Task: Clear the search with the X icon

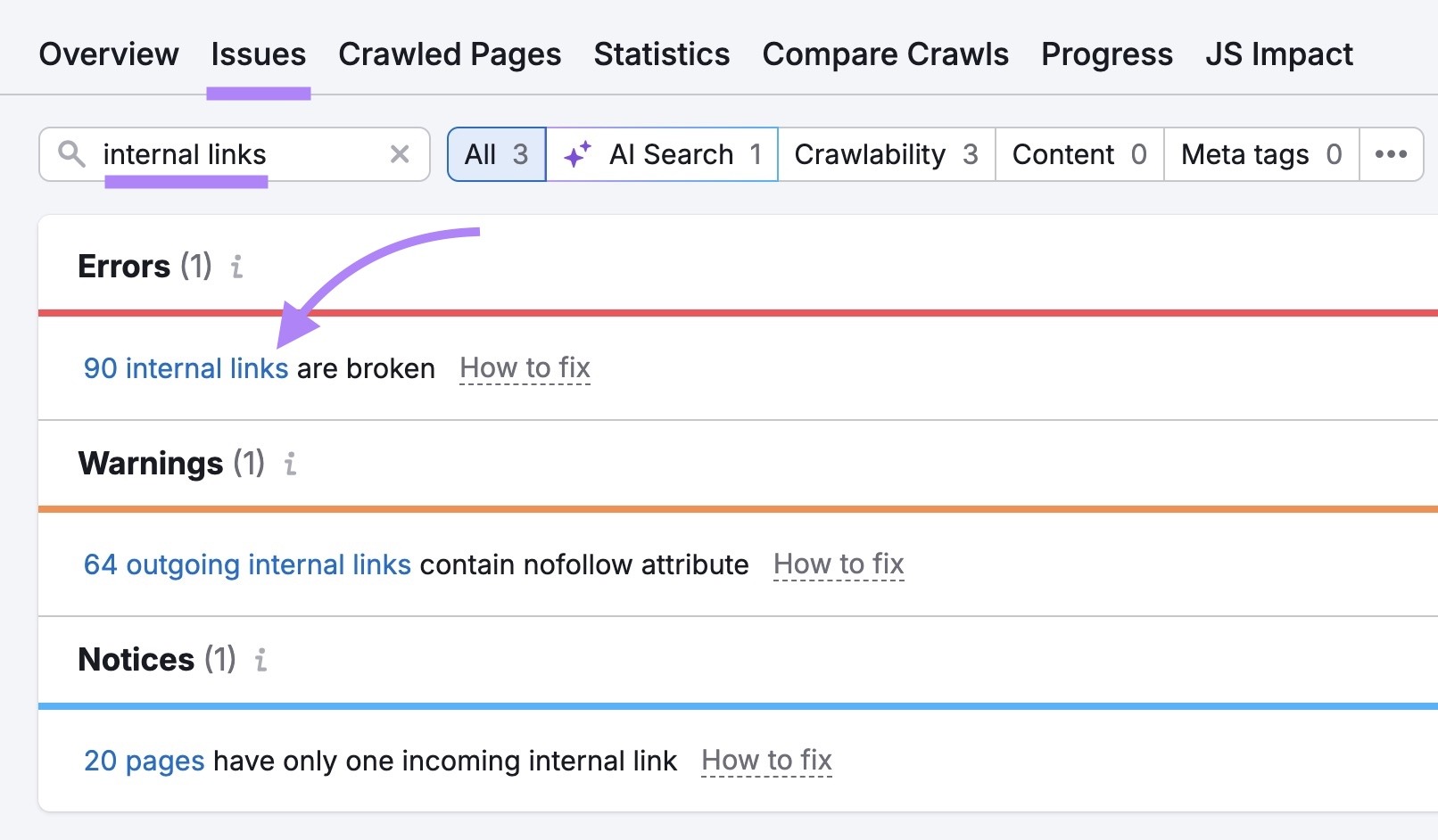Action: coord(401,154)
